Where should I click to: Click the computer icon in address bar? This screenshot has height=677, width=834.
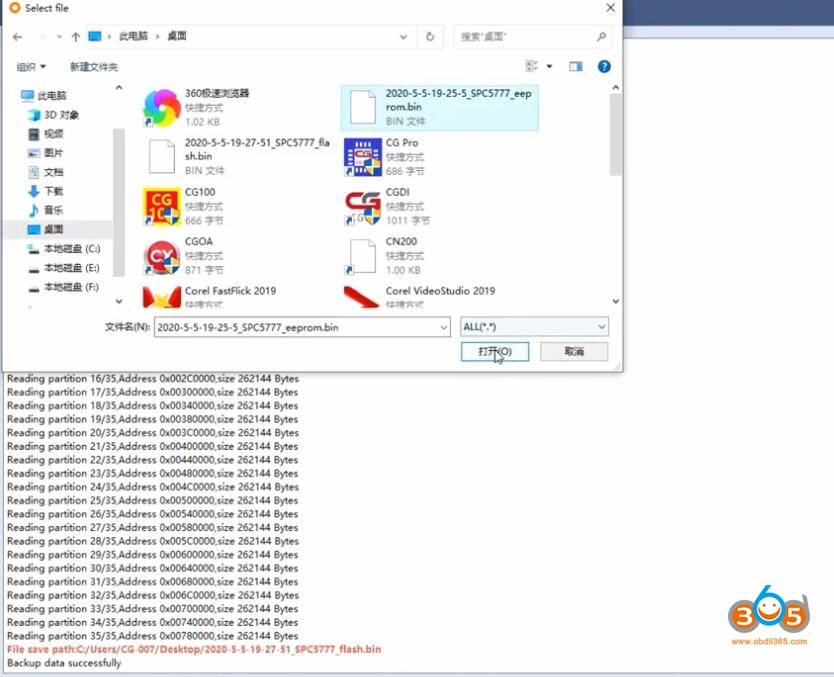tap(95, 36)
